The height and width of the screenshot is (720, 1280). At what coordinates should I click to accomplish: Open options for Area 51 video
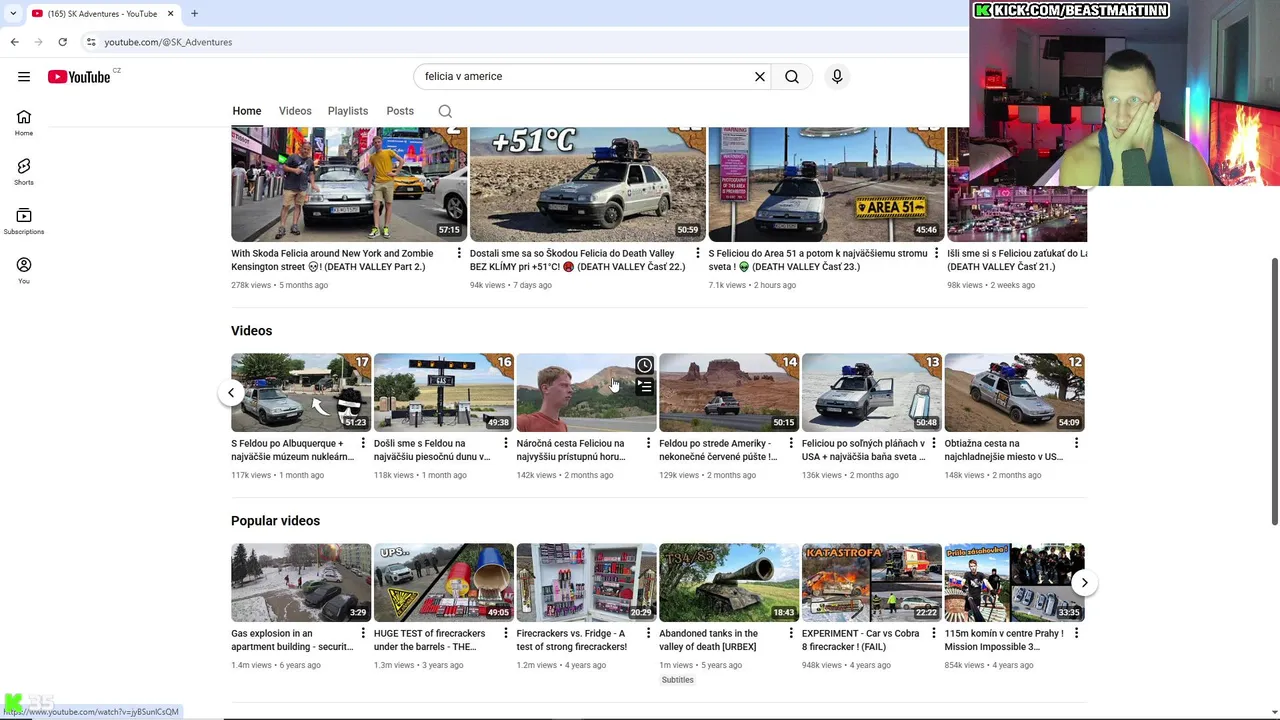click(936, 254)
